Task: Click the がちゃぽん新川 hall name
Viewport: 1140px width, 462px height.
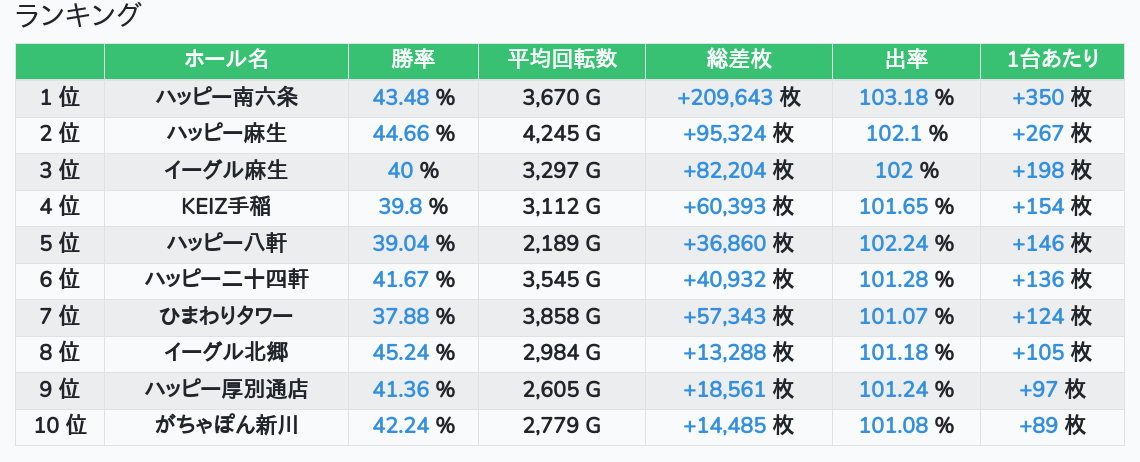Action: pyautogui.click(x=226, y=426)
